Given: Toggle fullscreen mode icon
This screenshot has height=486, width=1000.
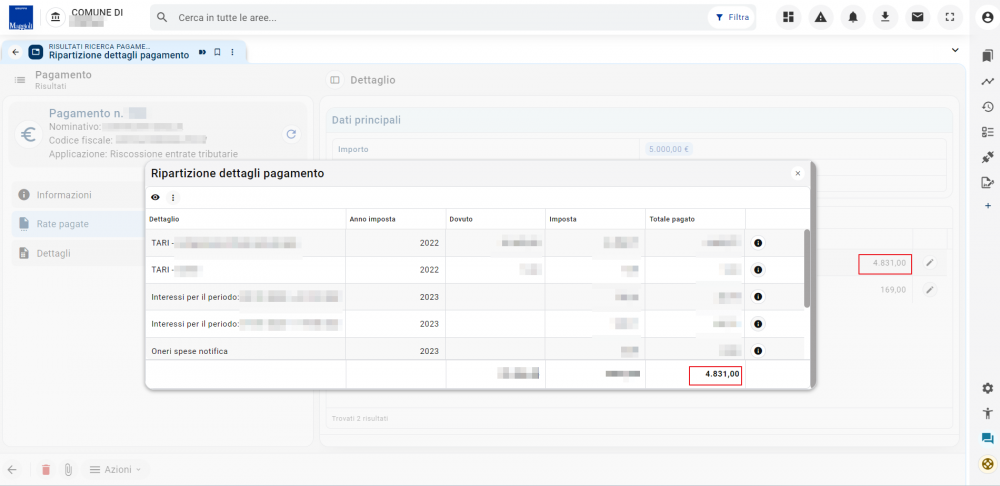Looking at the screenshot, I should pos(950,17).
